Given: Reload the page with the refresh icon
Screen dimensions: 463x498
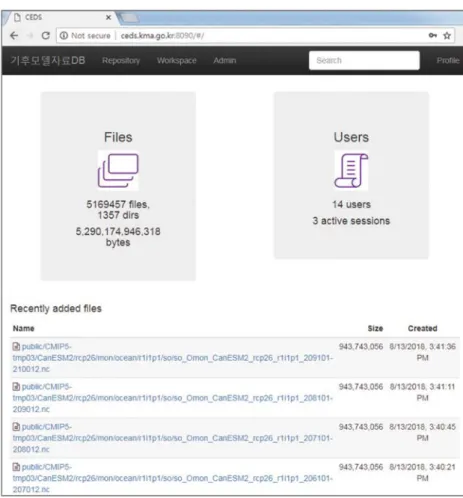Looking at the screenshot, I should pyautogui.click(x=46, y=36).
